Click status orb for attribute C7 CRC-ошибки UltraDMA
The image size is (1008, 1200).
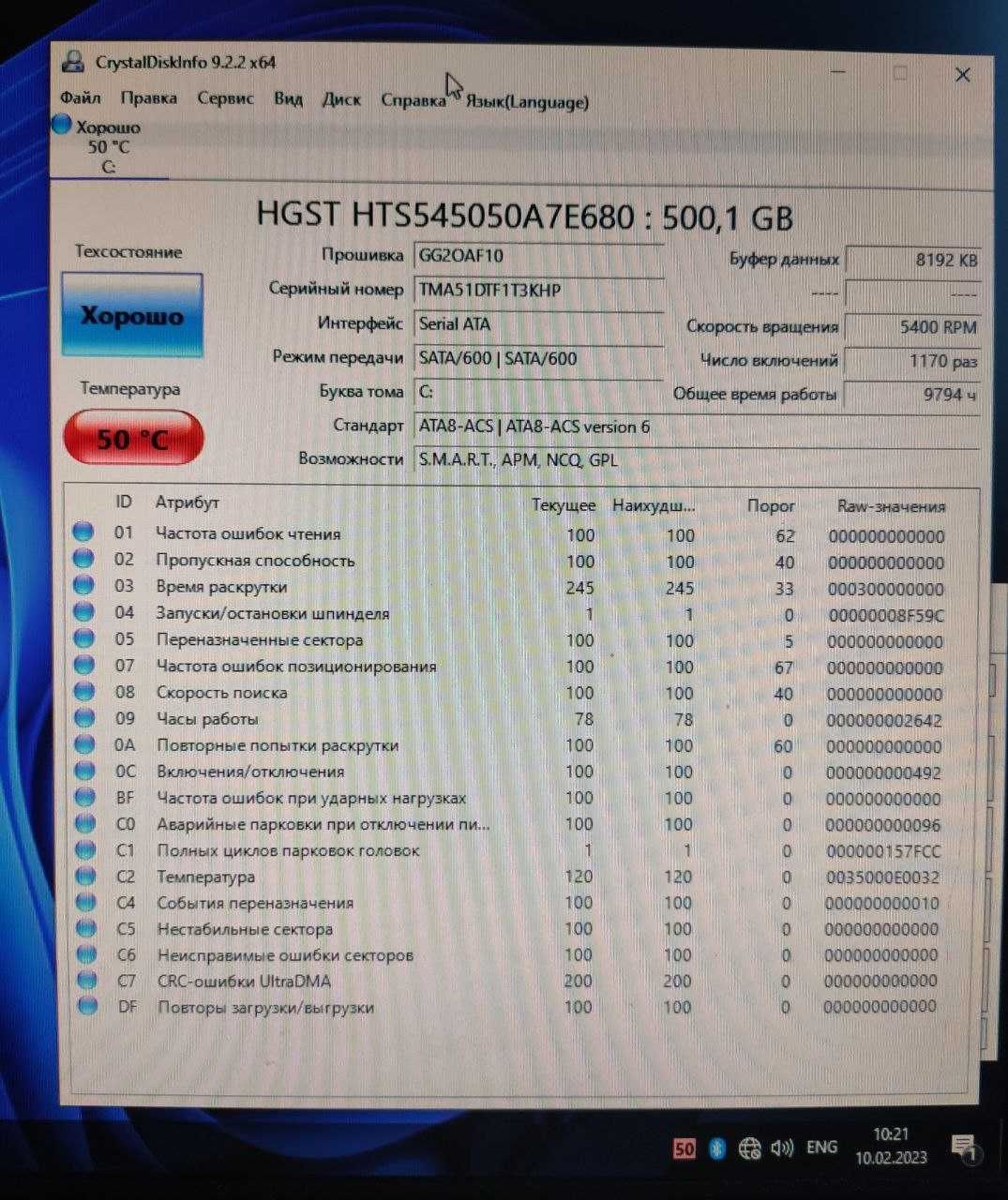coord(87,981)
